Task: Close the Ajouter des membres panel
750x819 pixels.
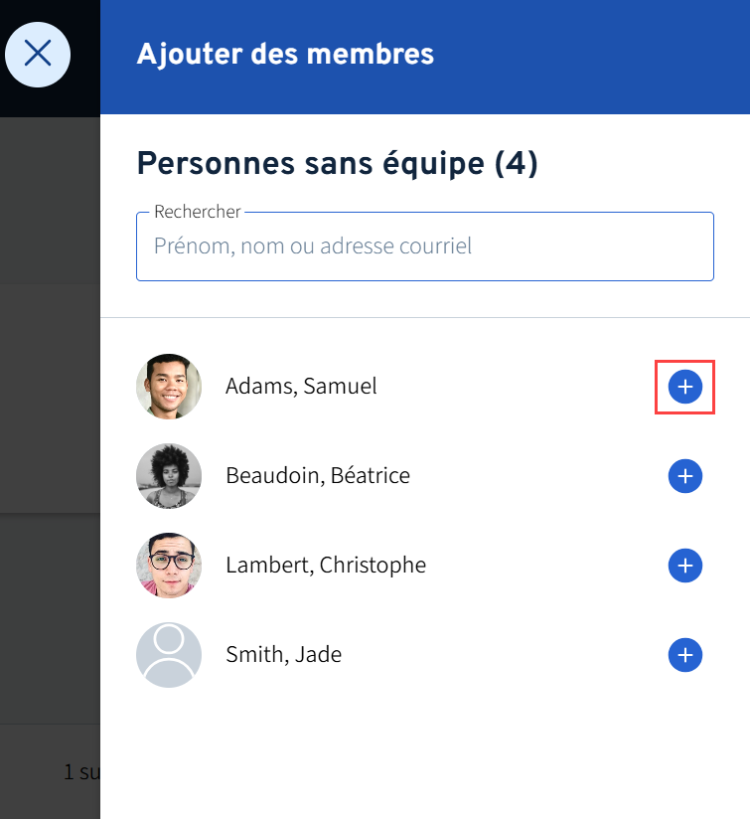Action: pos(38,54)
